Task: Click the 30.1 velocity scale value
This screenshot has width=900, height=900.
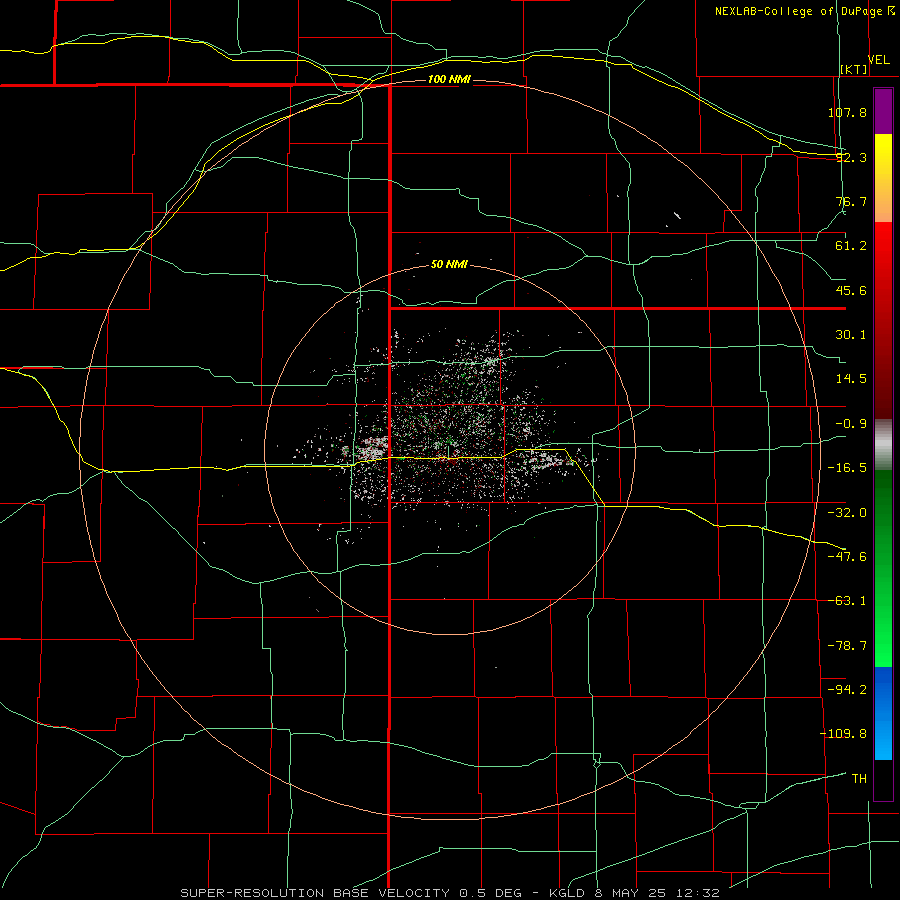Action: 851,335
